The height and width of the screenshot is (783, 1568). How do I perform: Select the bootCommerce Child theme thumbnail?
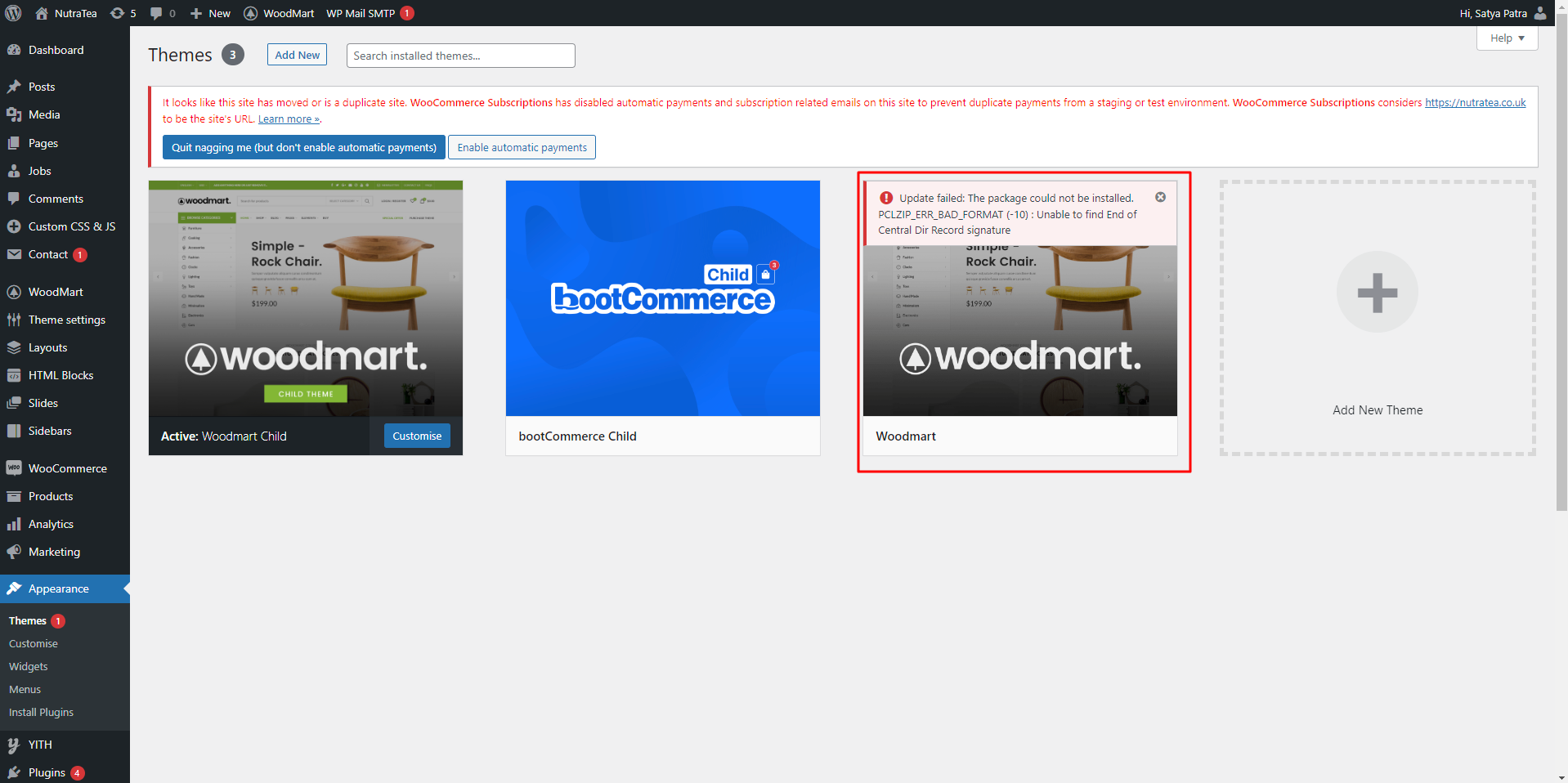point(663,298)
